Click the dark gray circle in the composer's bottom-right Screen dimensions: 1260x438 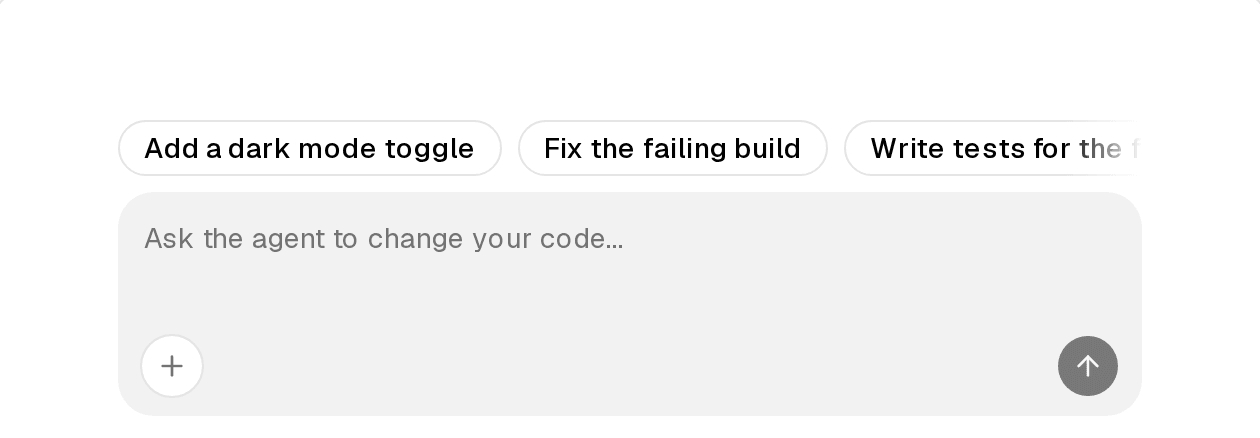pos(1088,366)
